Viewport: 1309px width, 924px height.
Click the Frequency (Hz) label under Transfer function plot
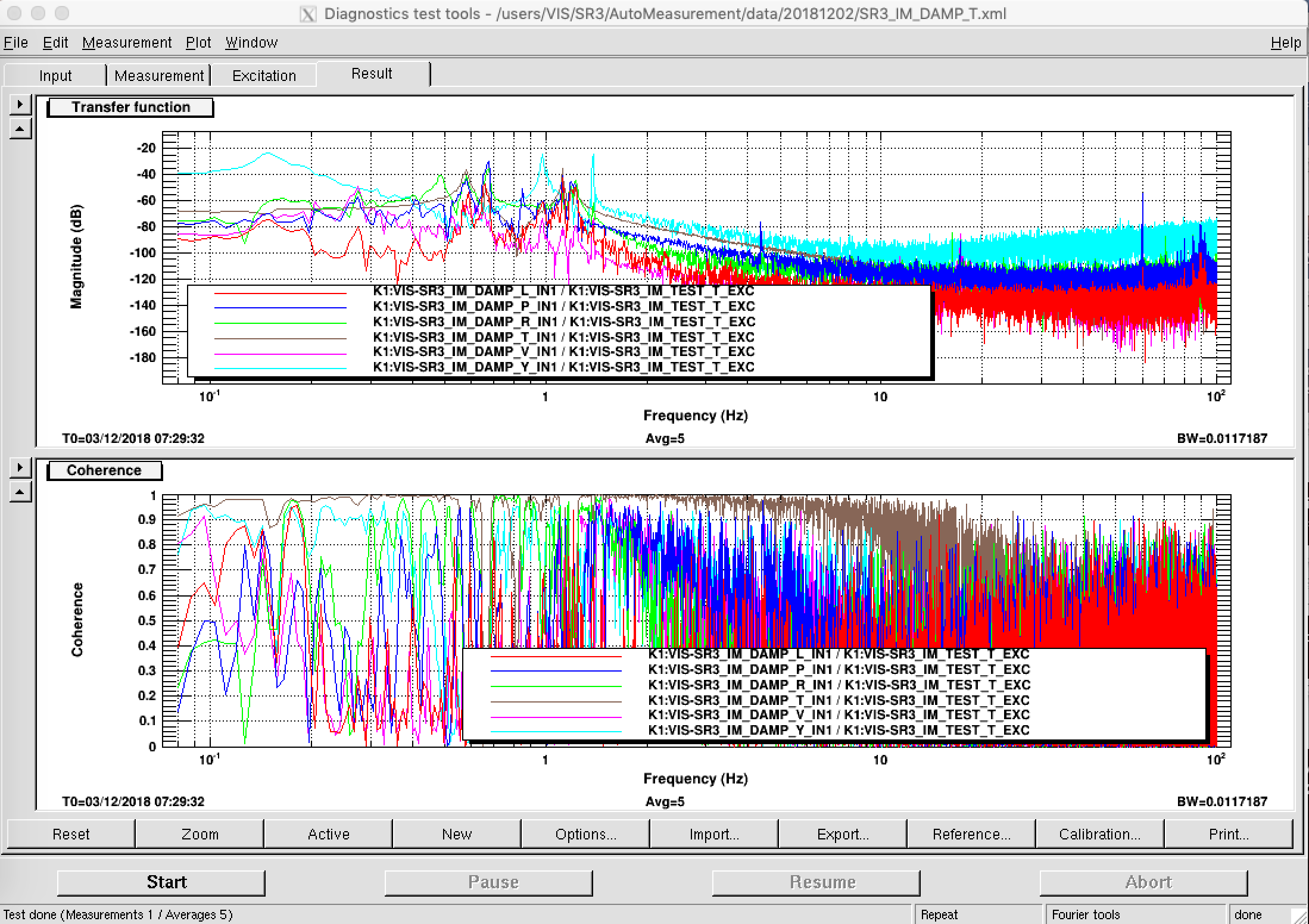696,416
